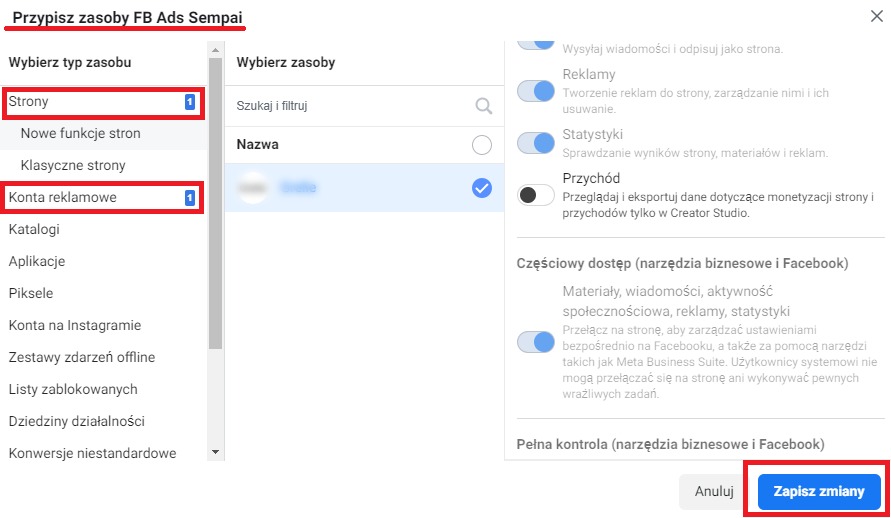Click the blurred page avatar thumbnail

pyautogui.click(x=253, y=188)
